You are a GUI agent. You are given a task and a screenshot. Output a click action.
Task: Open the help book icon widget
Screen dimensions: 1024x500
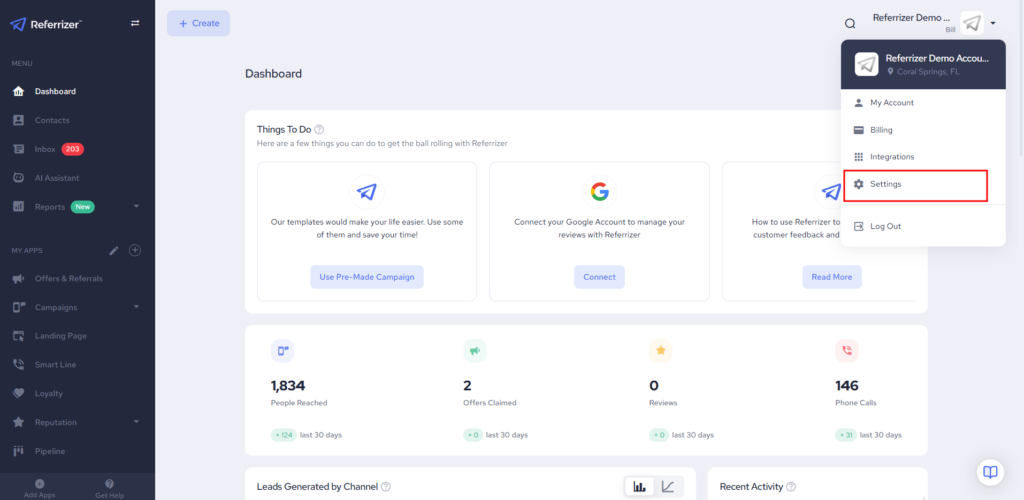(989, 471)
